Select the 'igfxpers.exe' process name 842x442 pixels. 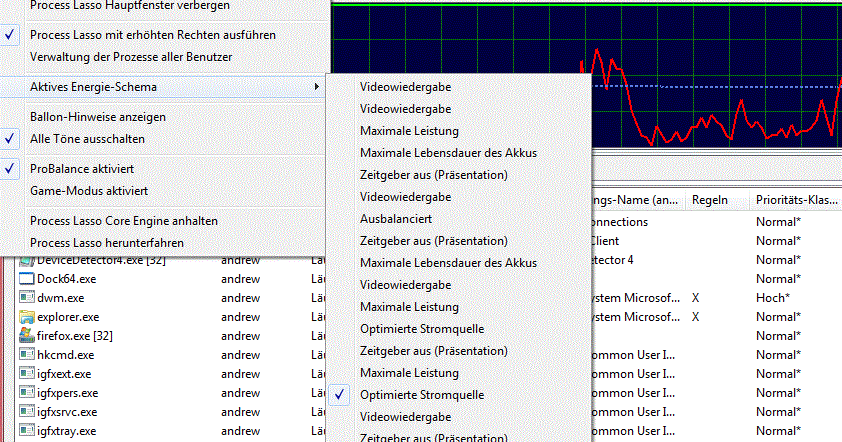tap(68, 393)
